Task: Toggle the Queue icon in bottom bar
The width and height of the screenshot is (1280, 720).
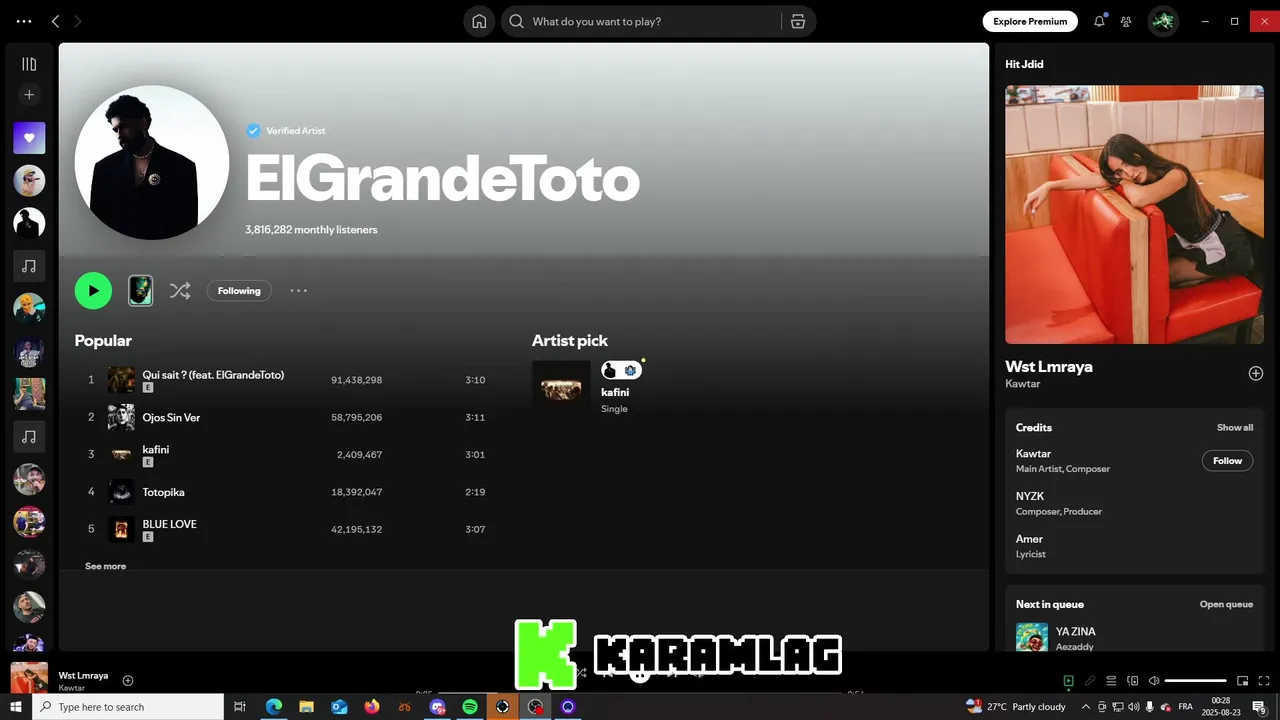Action: [x=1111, y=681]
